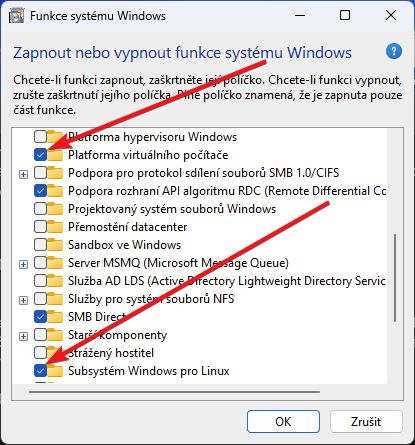The width and height of the screenshot is (415, 445).
Task: Expand the SMB 1.0/CIFS support node
Action: pyautogui.click(x=23, y=174)
